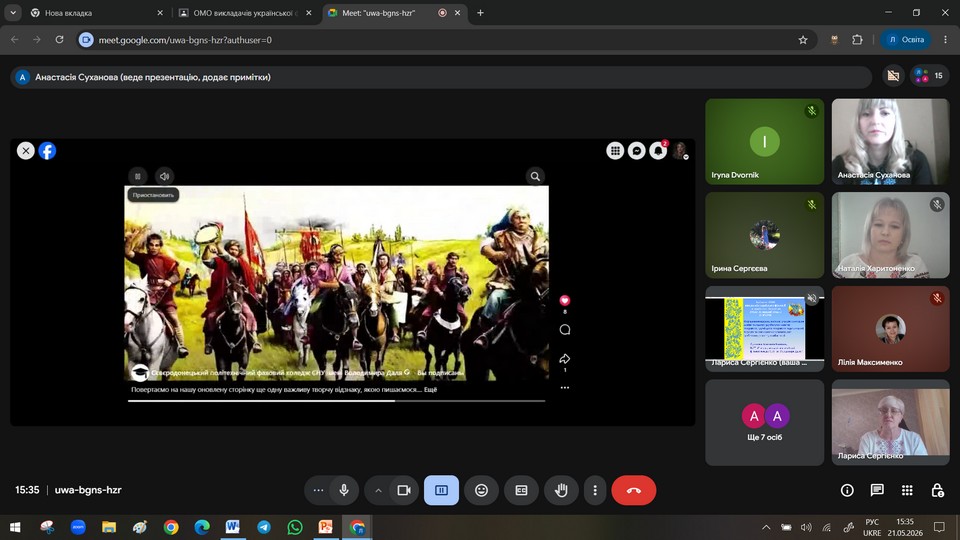Expand video settings chevron next to camera
Viewport: 960px width, 540px height.
click(378, 490)
